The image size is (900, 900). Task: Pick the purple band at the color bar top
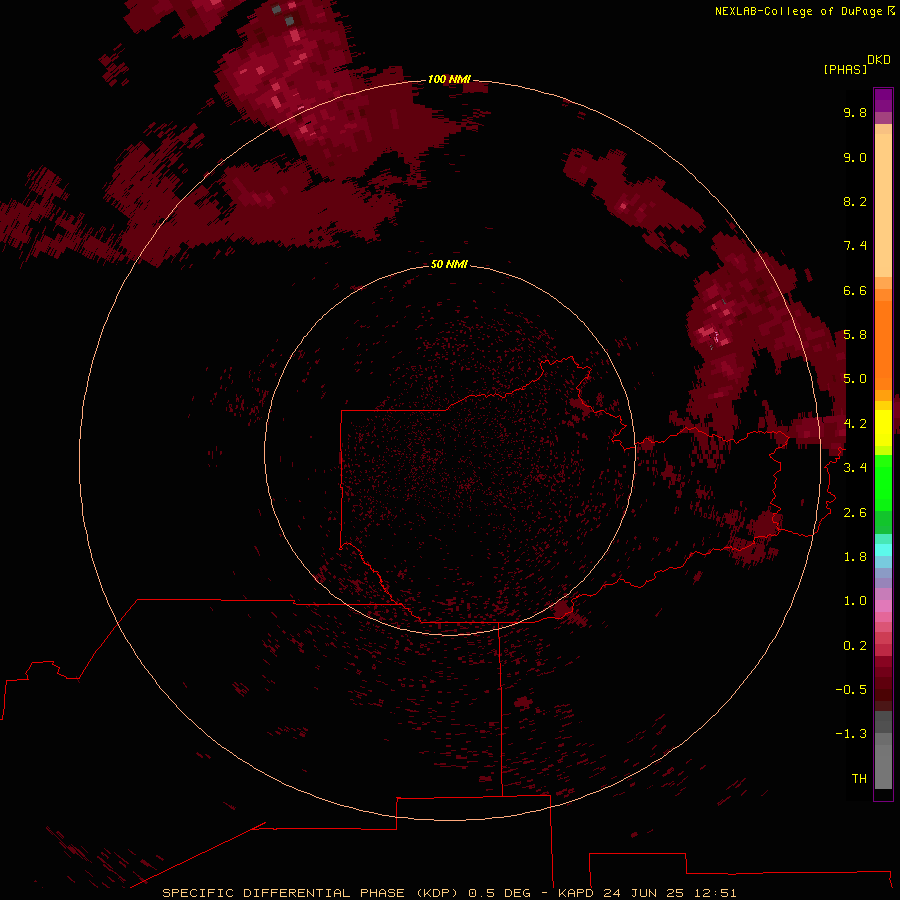pos(883,100)
